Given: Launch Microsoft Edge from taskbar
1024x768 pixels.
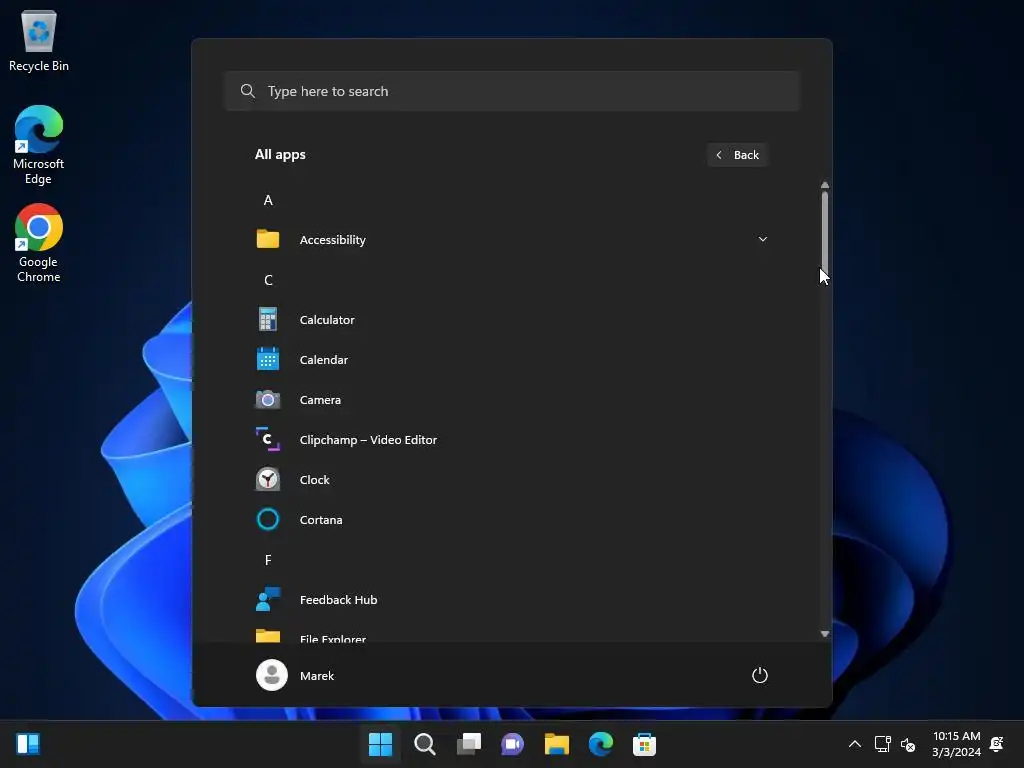Looking at the screenshot, I should [x=601, y=743].
